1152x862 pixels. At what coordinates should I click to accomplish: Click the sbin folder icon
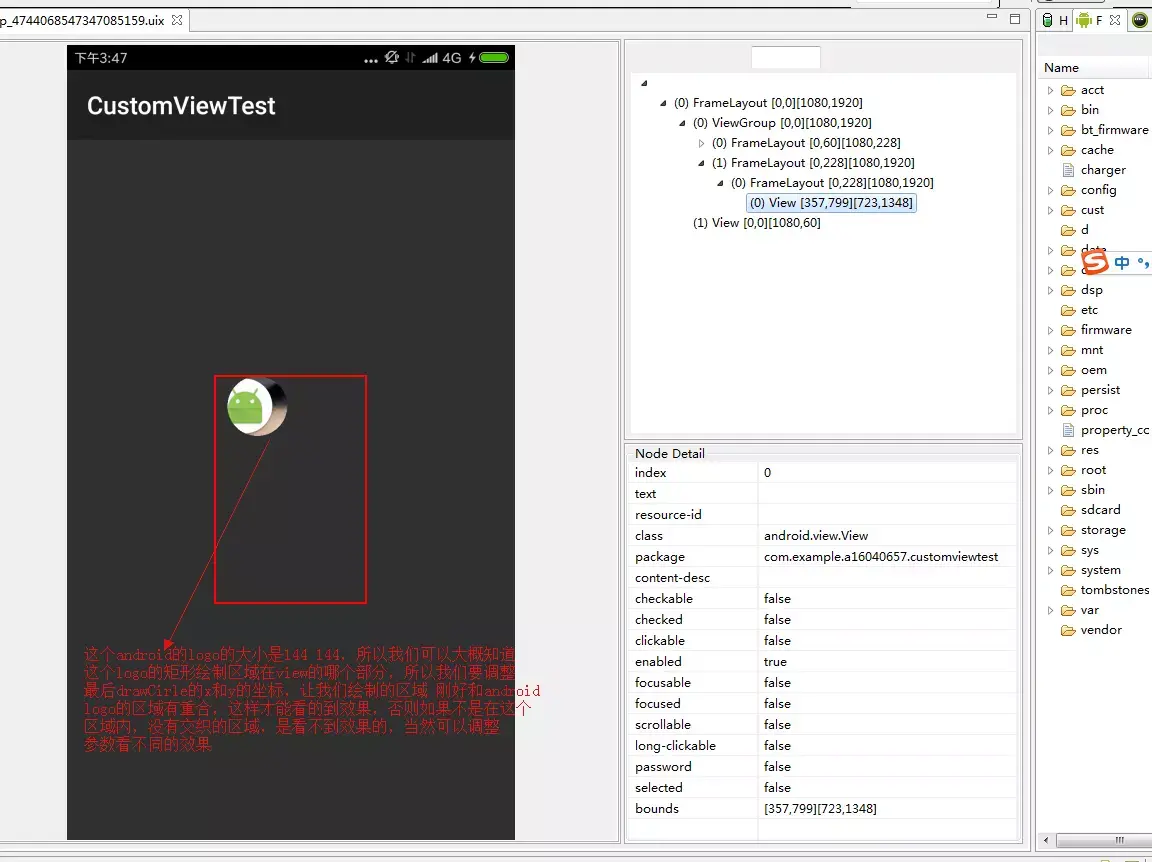tap(1068, 490)
